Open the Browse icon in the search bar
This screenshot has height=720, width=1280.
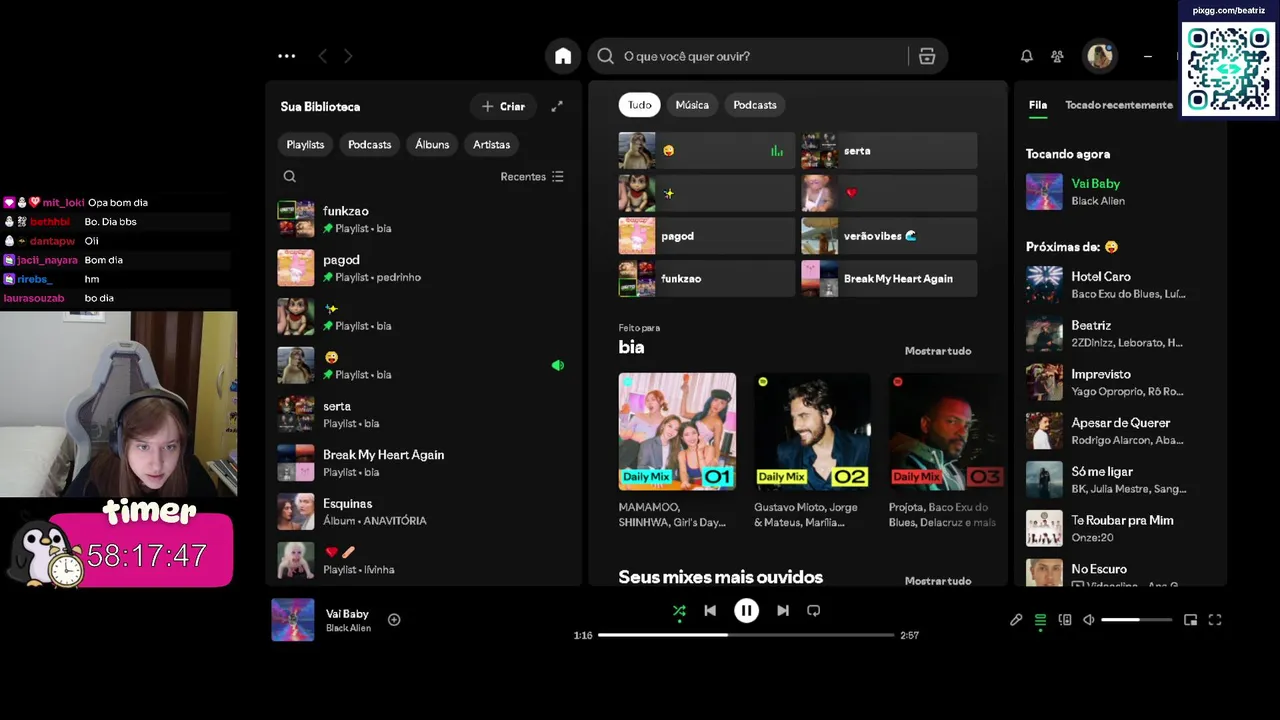(927, 56)
